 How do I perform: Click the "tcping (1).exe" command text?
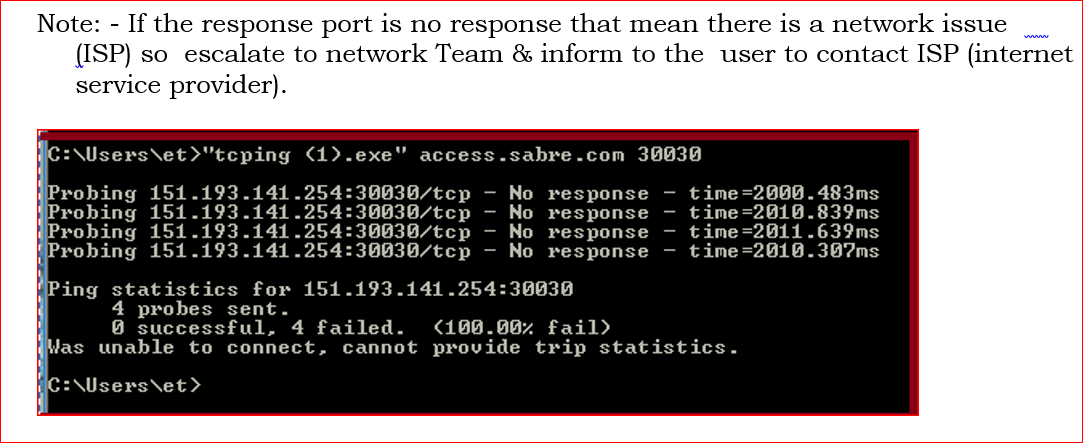click(303, 155)
